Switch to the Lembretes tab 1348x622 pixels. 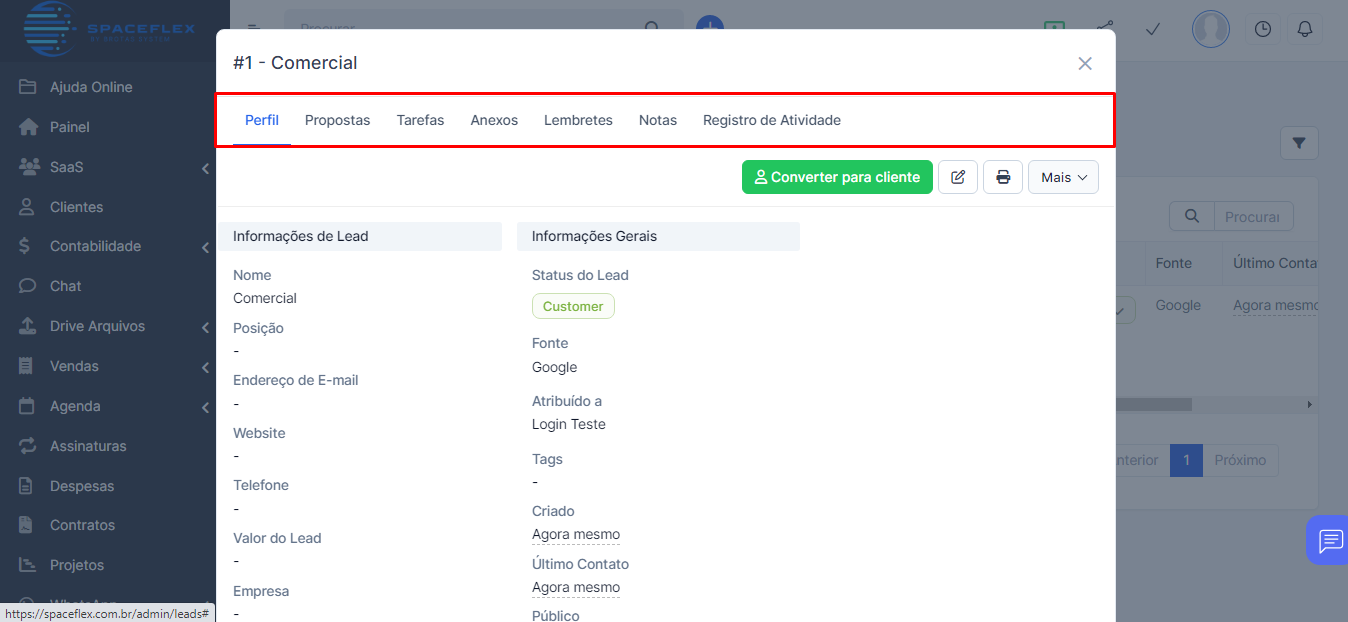tap(578, 120)
